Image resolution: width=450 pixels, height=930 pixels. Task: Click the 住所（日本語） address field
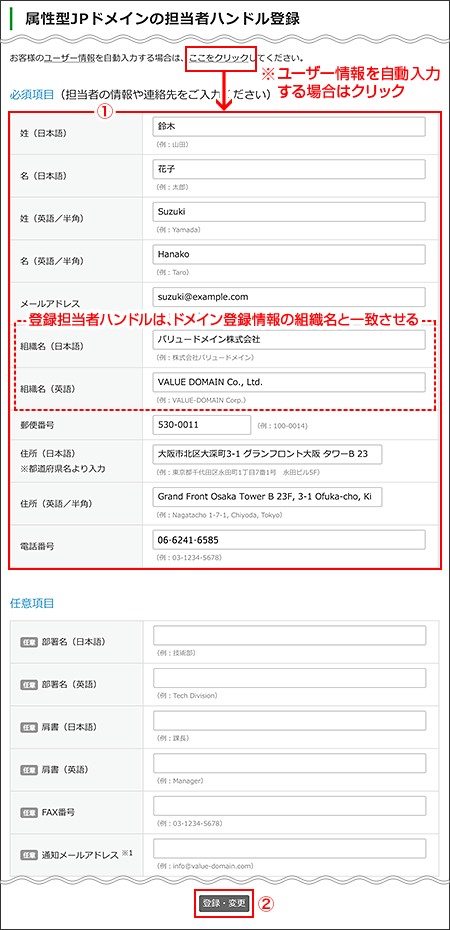267,454
